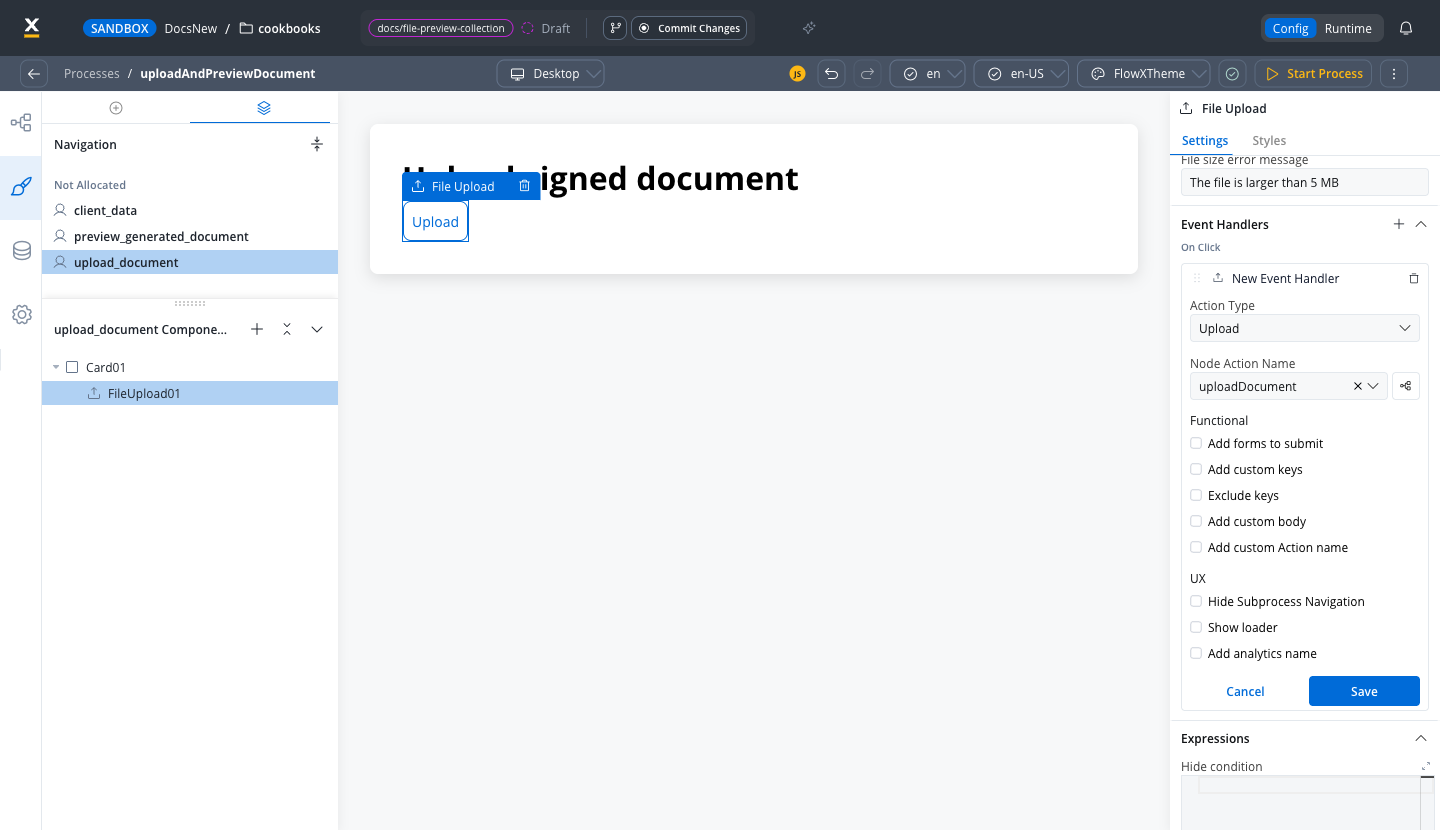Open the UI designer brush sidebar icon
This screenshot has width=1440, height=830.
[x=21, y=187]
